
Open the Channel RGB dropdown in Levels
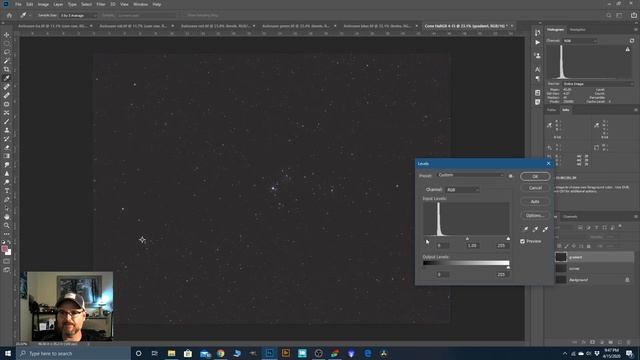click(x=462, y=190)
